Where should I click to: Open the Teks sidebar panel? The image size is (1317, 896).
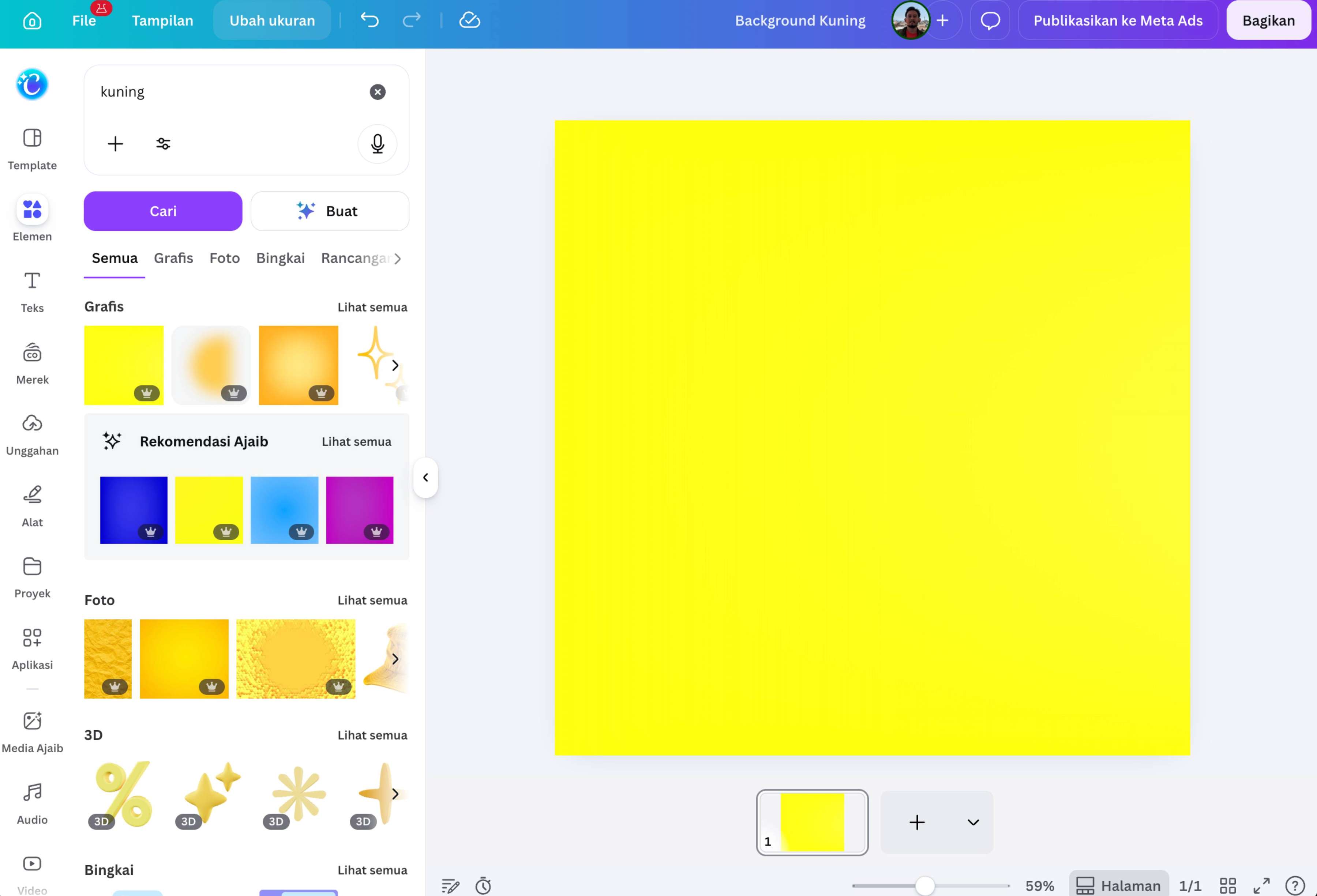click(32, 292)
